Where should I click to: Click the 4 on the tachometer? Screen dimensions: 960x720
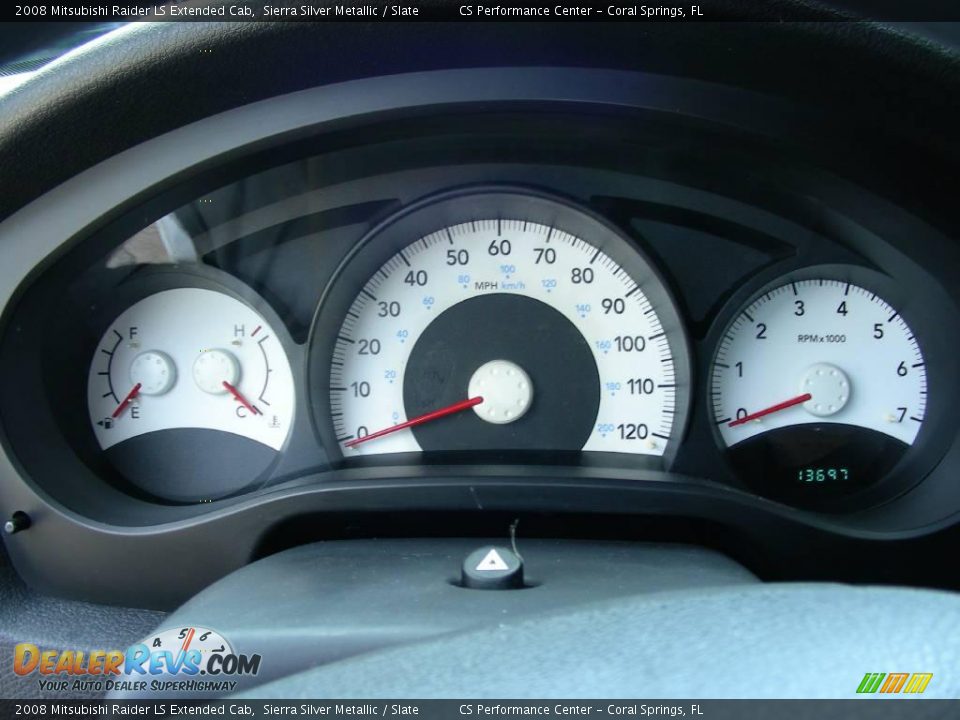click(x=842, y=308)
